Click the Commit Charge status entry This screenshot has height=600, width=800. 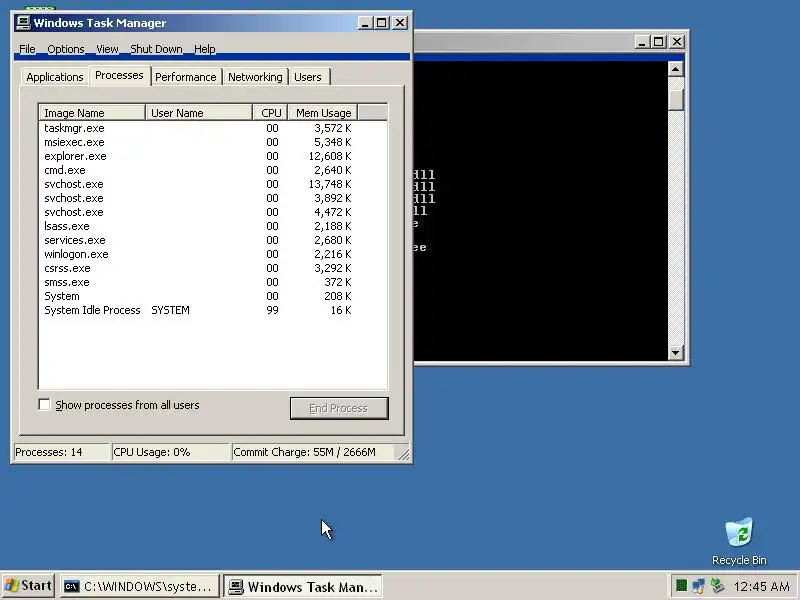click(312, 452)
